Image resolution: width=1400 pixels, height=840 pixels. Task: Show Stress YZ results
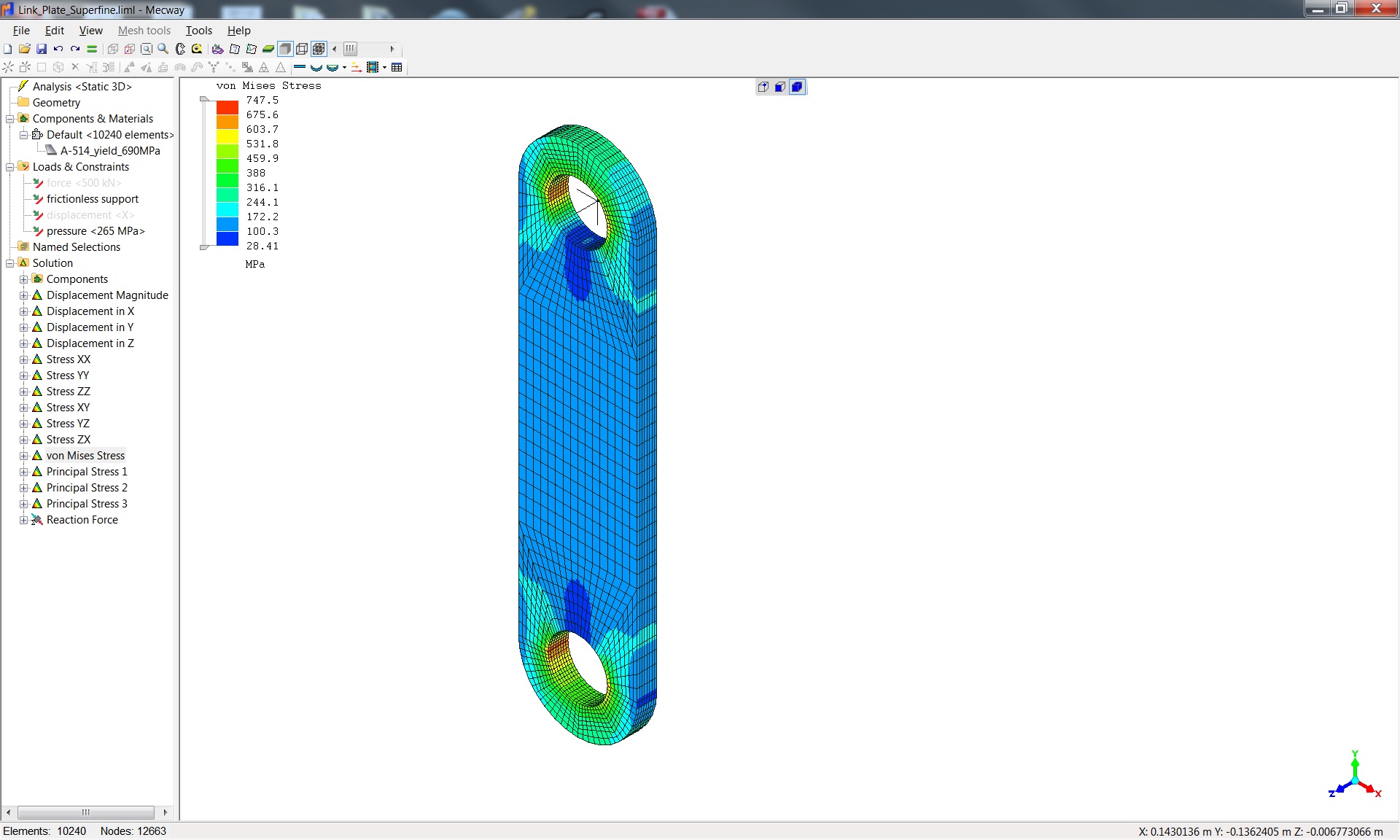point(68,424)
